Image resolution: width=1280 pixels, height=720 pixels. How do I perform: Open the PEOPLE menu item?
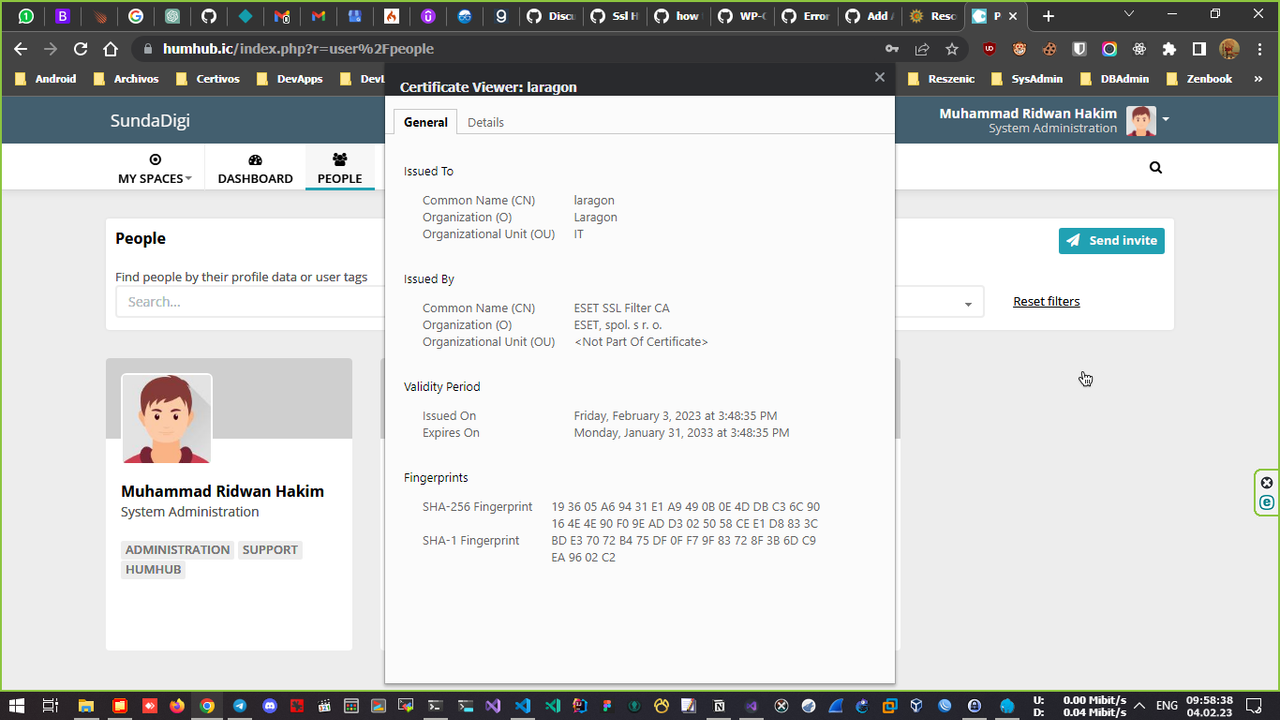click(339, 168)
